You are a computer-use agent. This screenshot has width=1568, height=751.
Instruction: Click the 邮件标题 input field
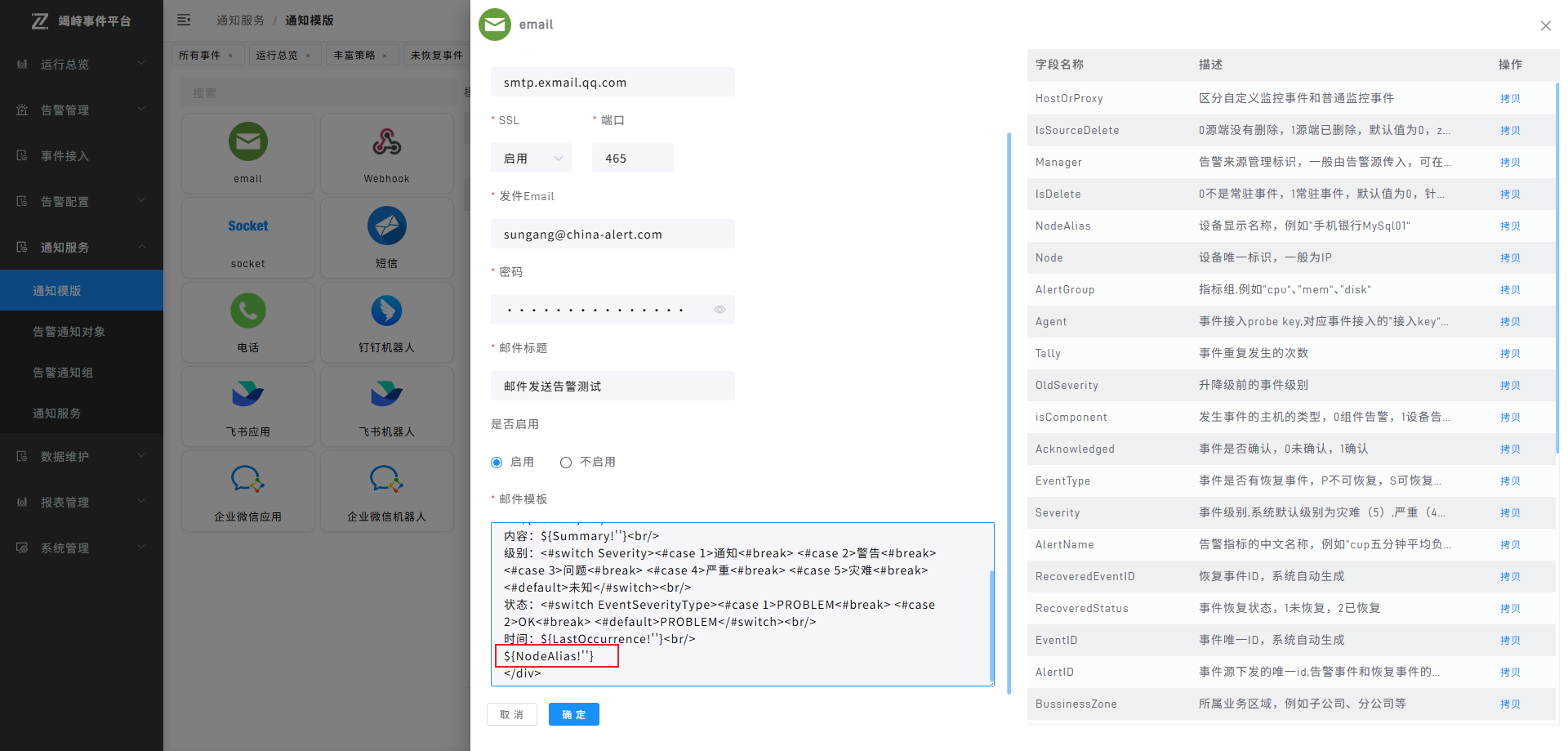point(612,385)
